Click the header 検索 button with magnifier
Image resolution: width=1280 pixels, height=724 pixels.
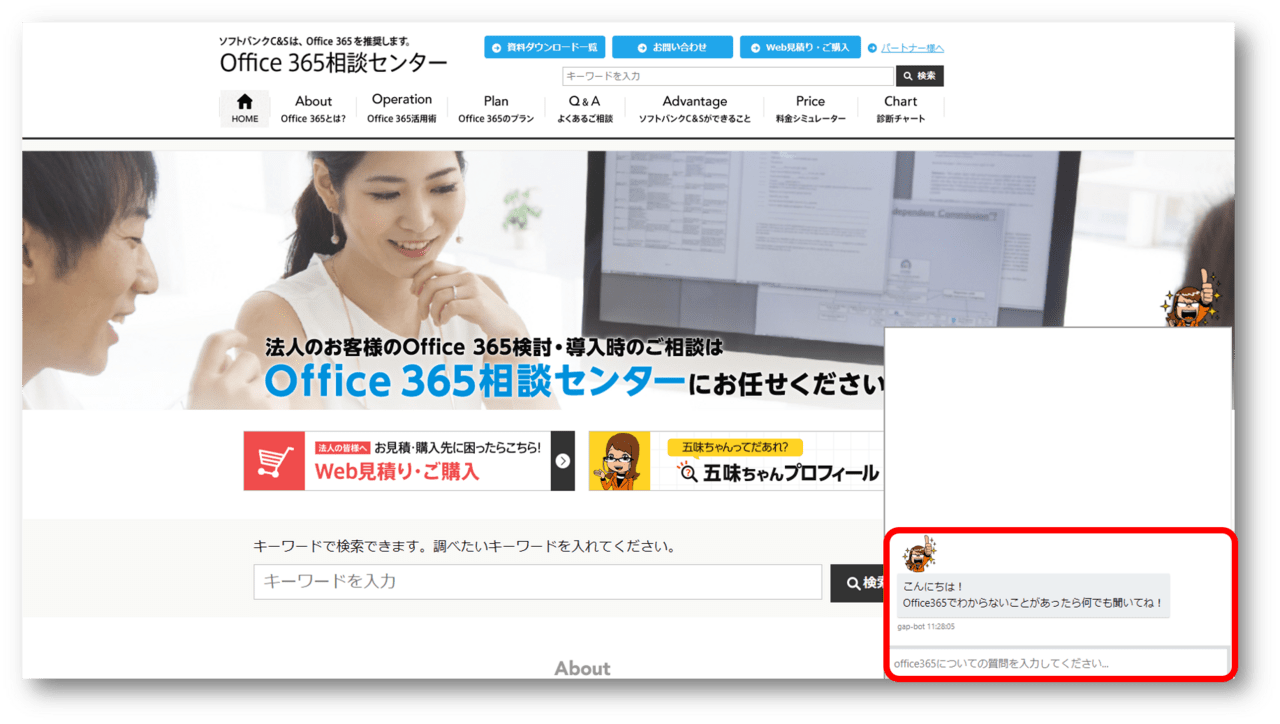919,76
